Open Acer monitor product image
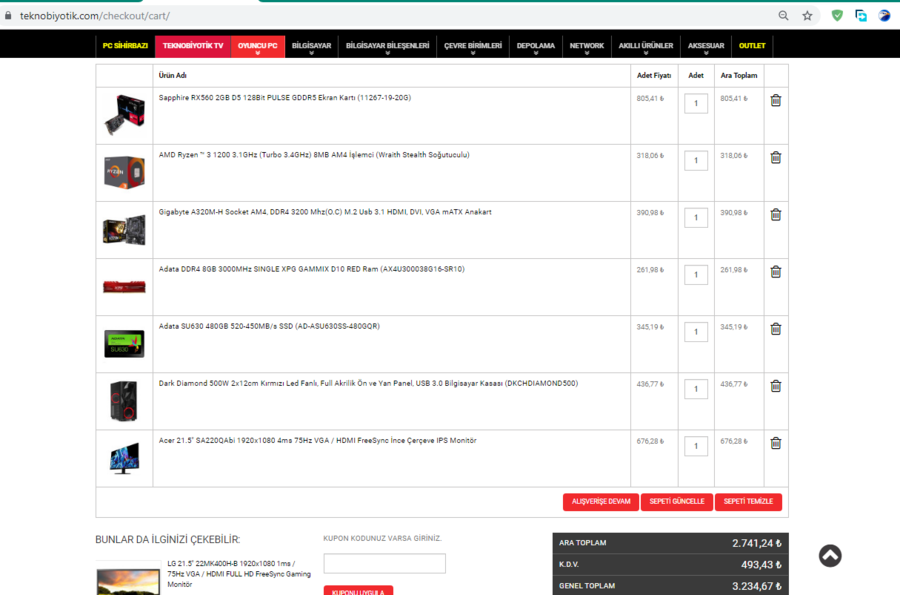This screenshot has width=900, height=595. (x=125, y=457)
